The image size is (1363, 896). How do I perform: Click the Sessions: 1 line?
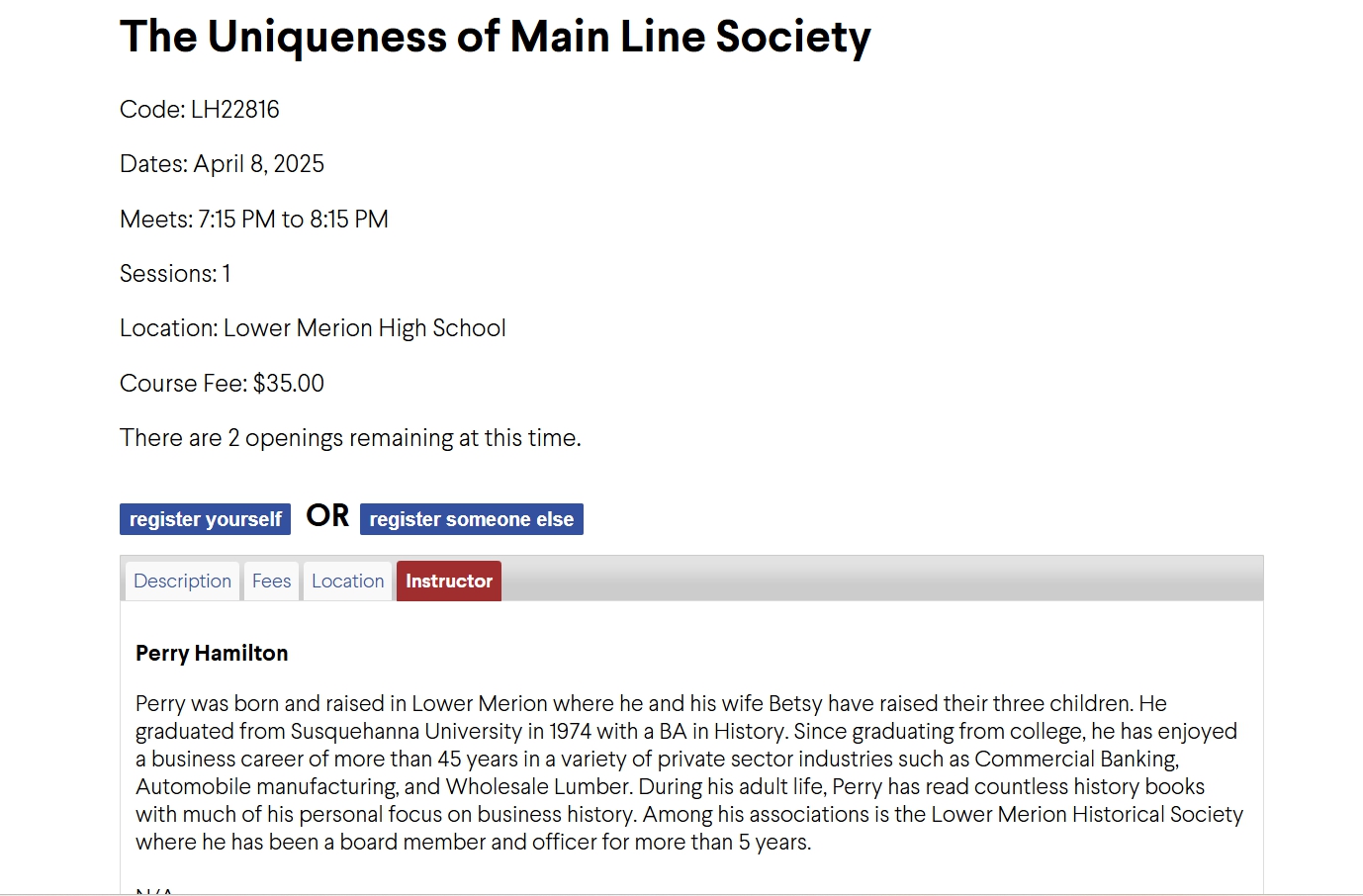point(175,274)
